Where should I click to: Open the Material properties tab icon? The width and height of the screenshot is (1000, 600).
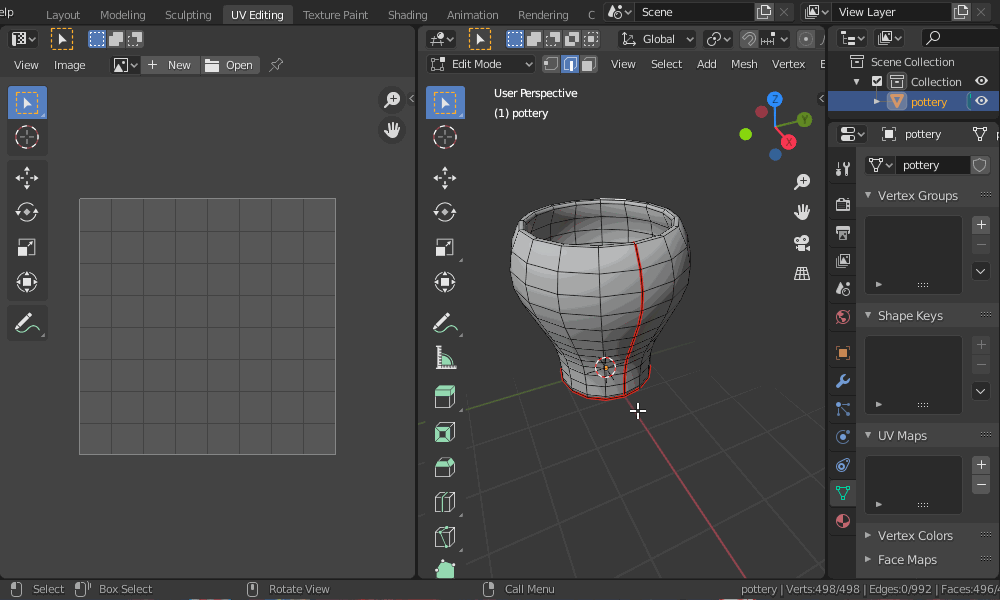[x=842, y=521]
